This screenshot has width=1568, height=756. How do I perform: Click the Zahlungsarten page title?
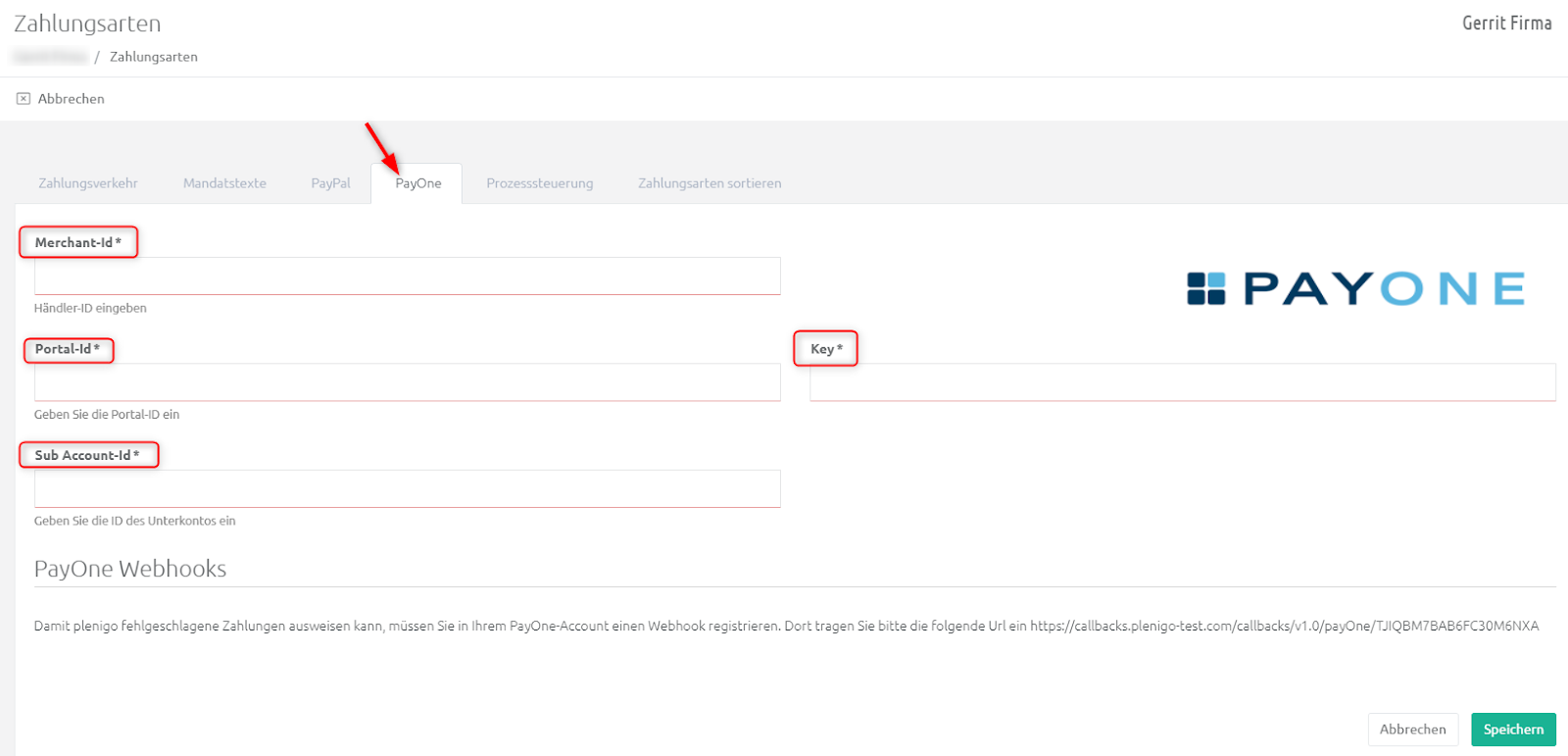87,24
